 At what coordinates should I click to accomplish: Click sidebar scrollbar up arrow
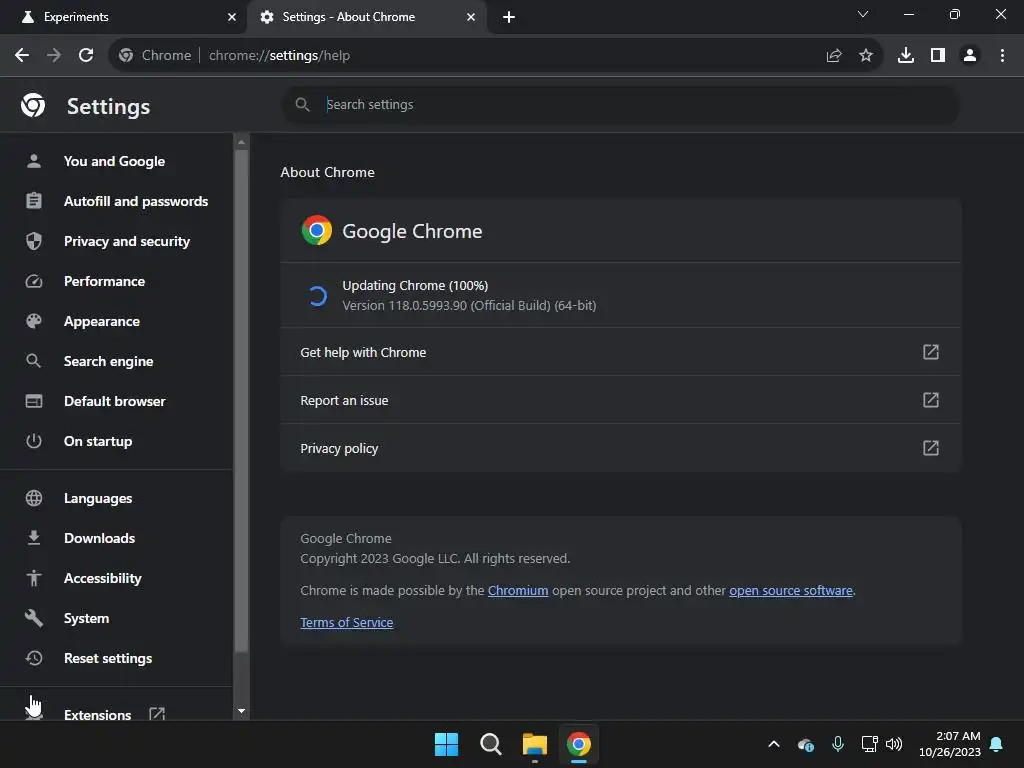tap(242, 142)
